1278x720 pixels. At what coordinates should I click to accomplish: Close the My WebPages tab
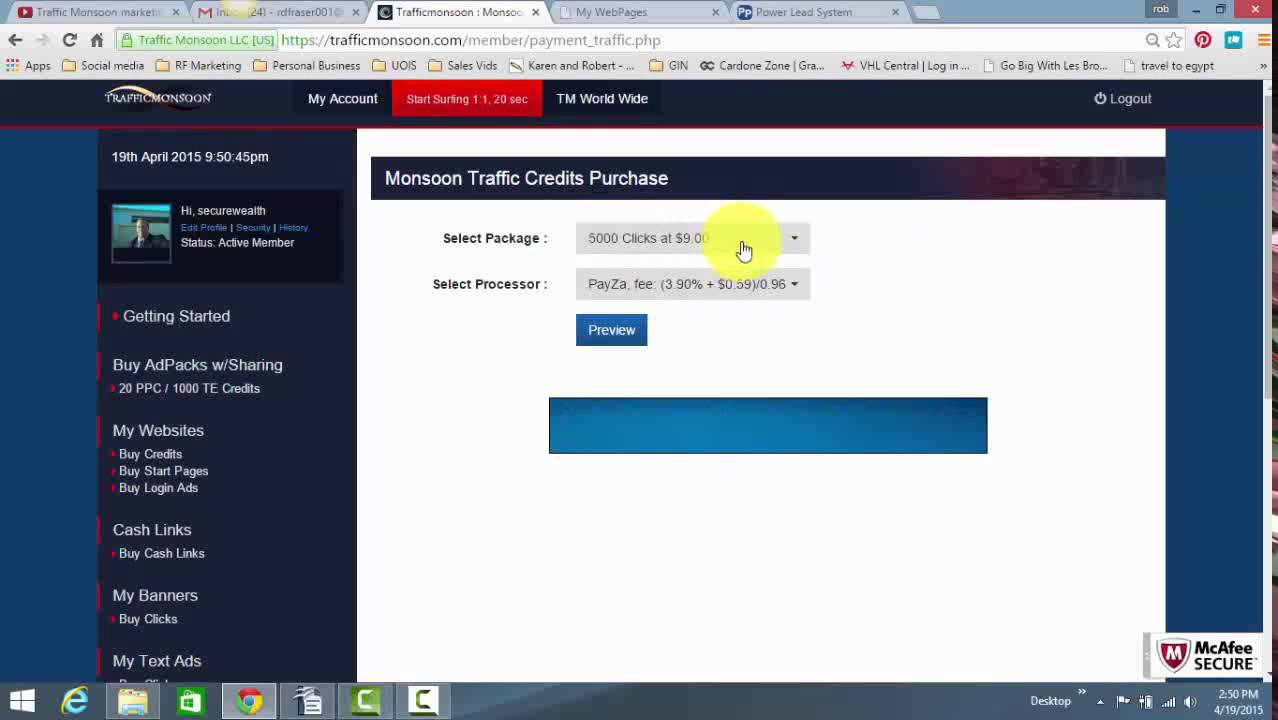(715, 12)
